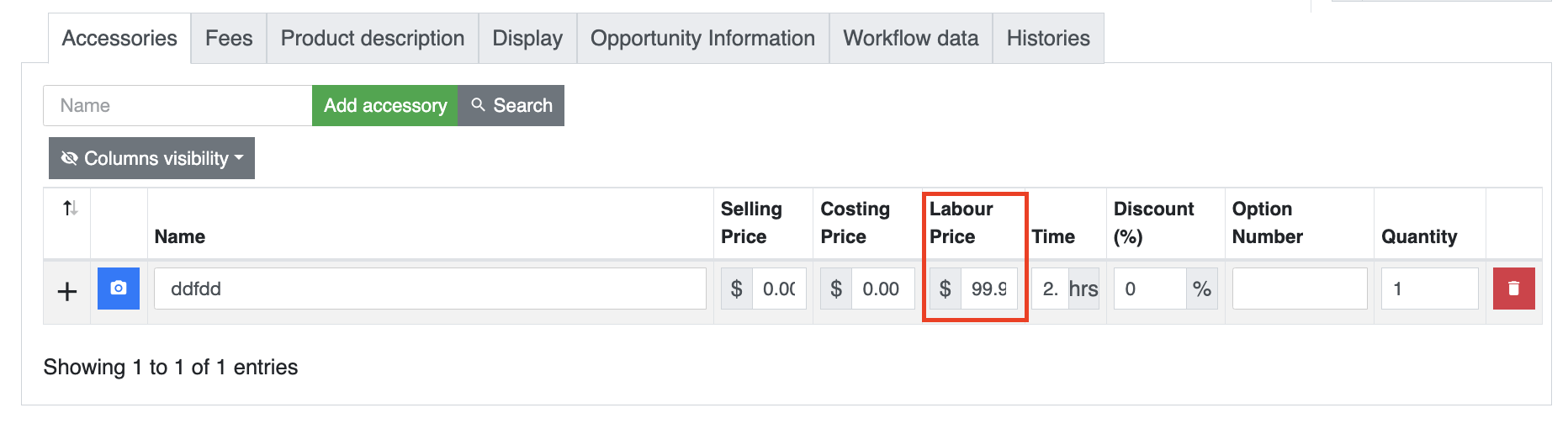Go to the Display tab
Viewport: 1568px width, 429px height.
pyautogui.click(x=527, y=39)
